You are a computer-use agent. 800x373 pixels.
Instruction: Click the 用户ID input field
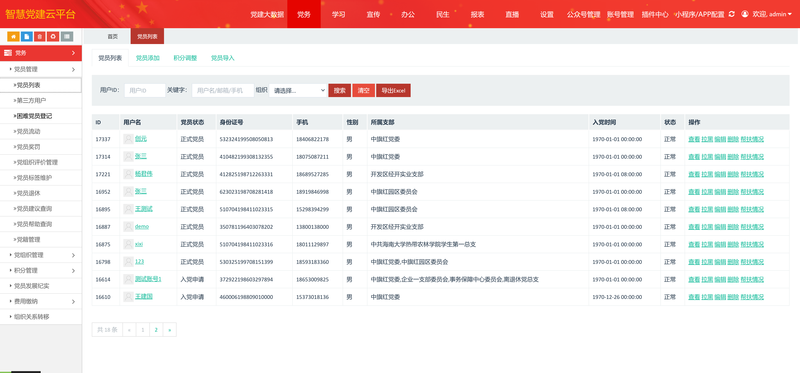coord(145,90)
